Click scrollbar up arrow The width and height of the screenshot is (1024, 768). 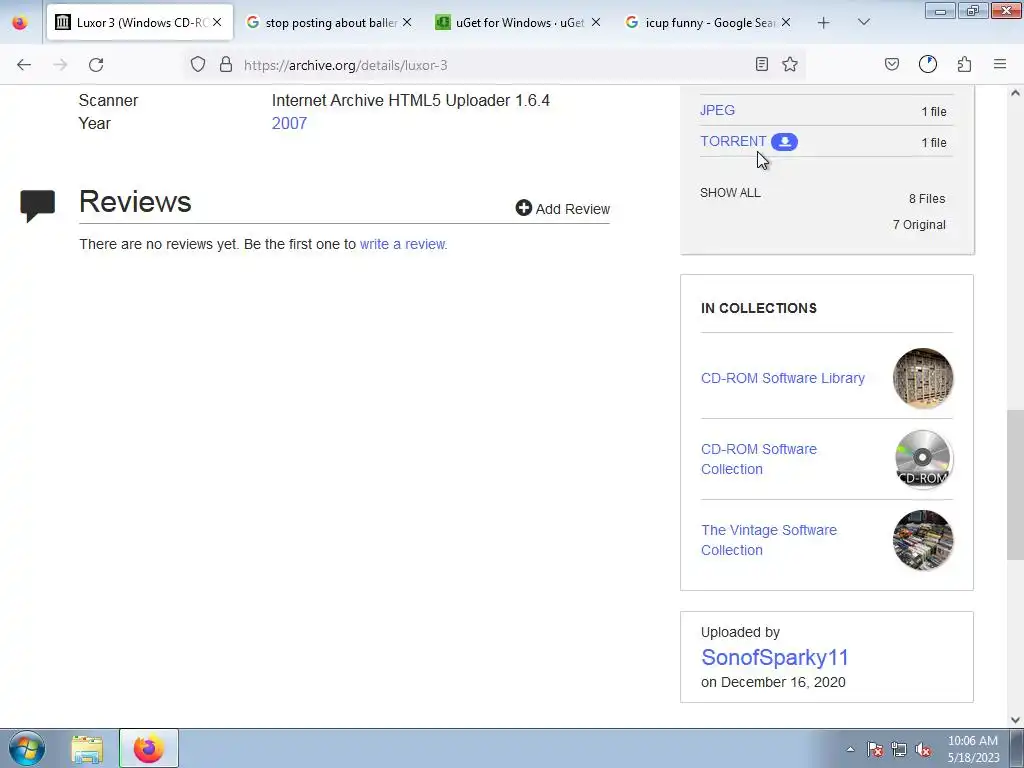[x=1015, y=93]
